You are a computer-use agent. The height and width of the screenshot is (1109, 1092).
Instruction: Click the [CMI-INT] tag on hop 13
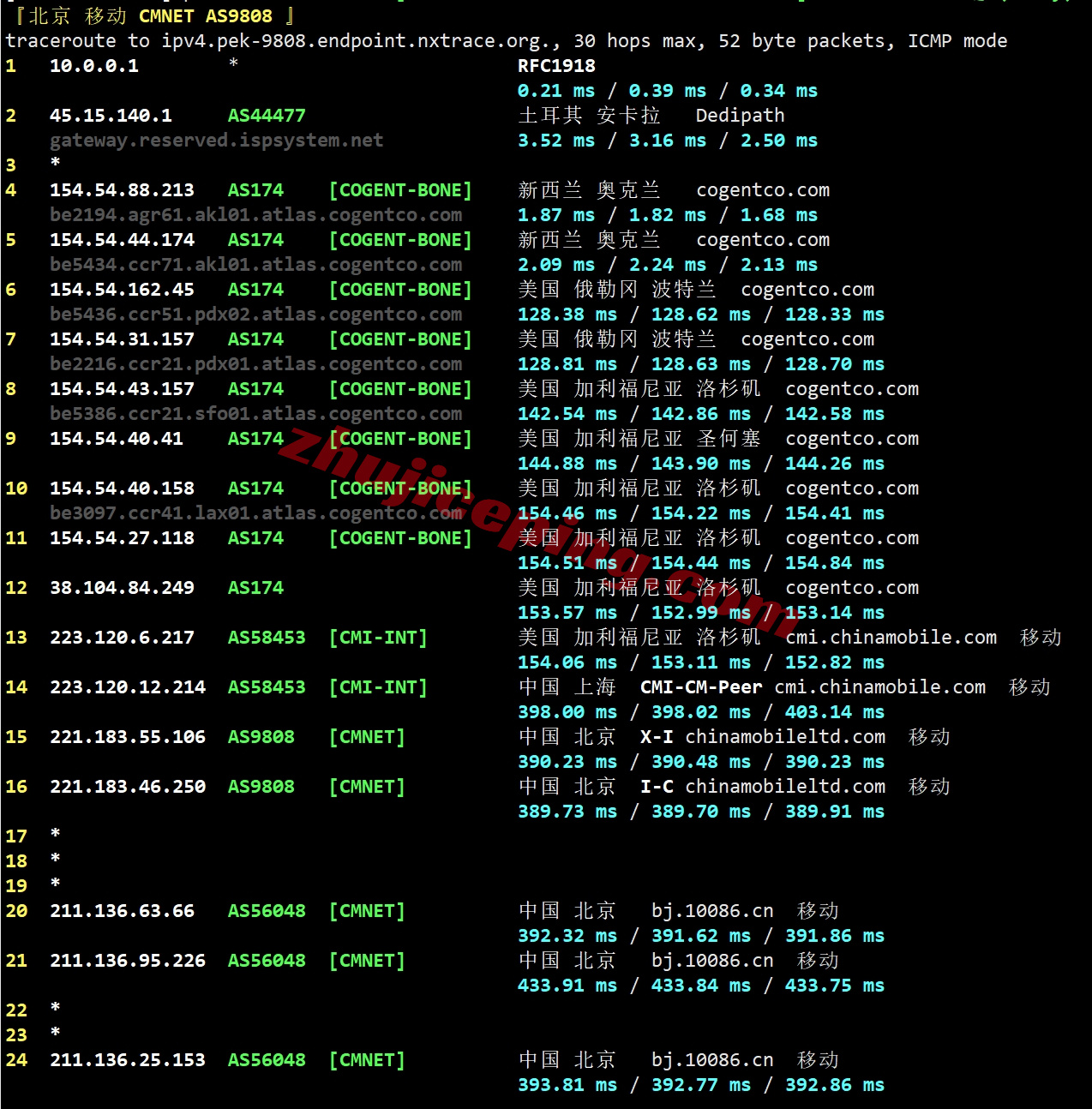coord(378,638)
